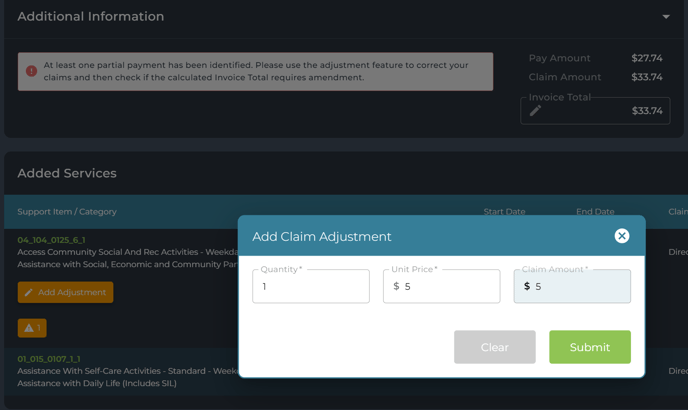Open support item 01_015_0107_1_1
Image resolution: width=688 pixels, height=410 pixels.
[49, 358]
